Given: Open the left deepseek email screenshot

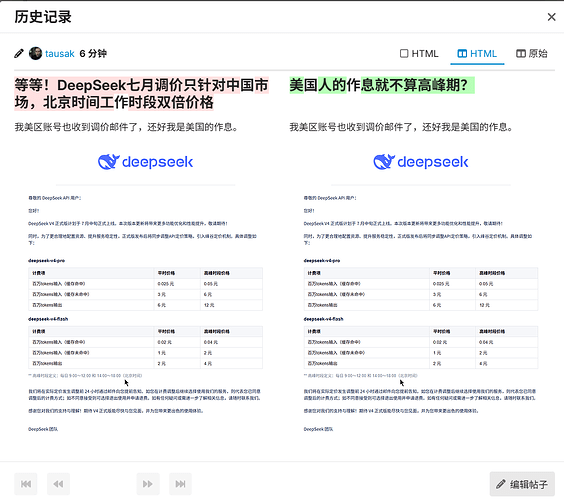Looking at the screenshot, I should [145, 294].
